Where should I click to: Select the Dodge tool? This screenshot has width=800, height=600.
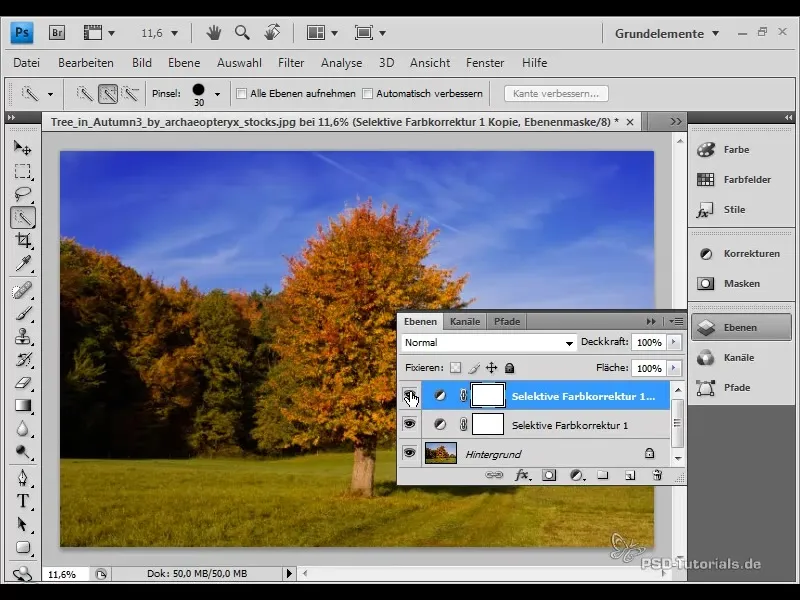[x=22, y=452]
